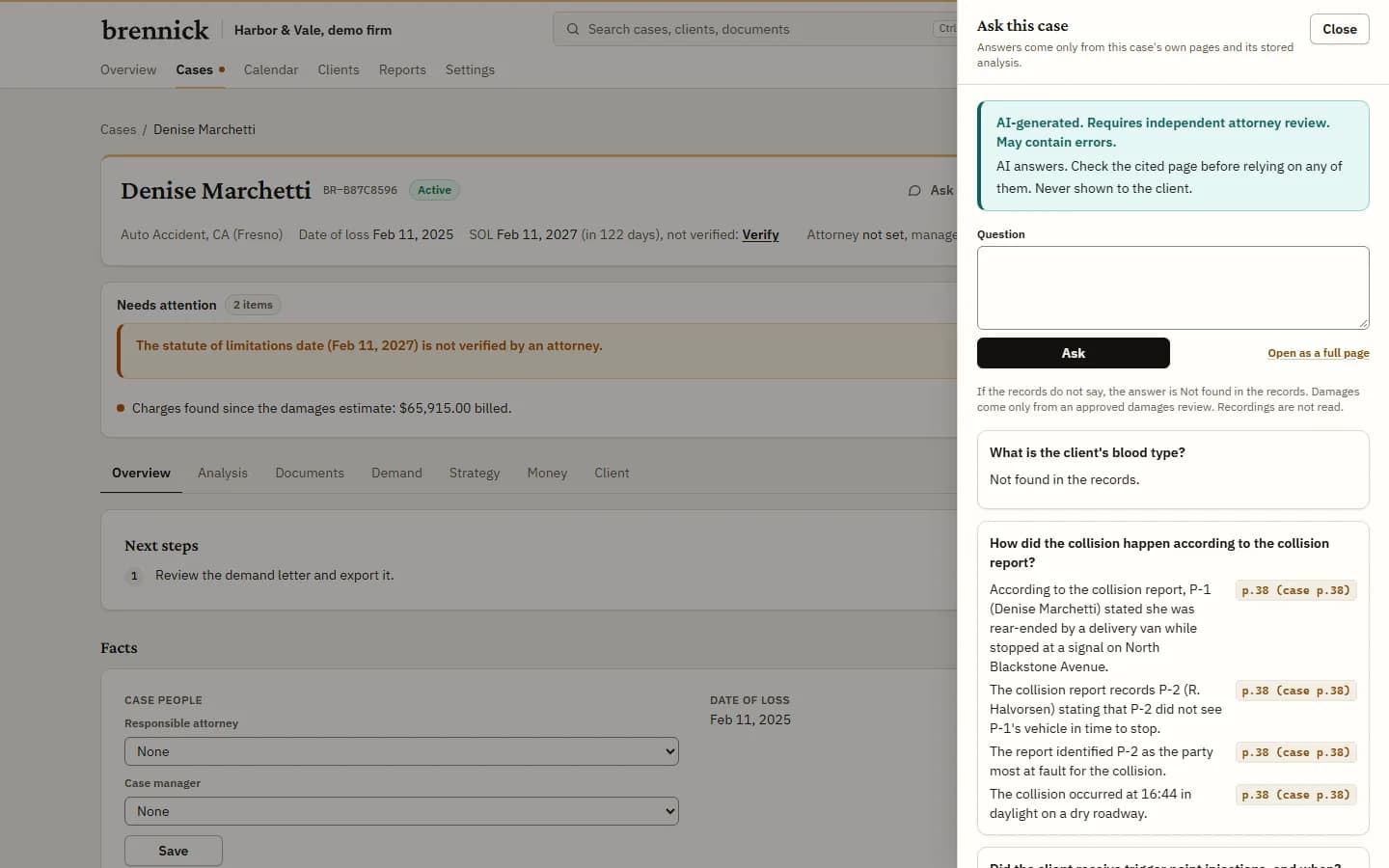
Task: Click the "Harbor & Vale, demo firm" label
Action: click(313, 30)
